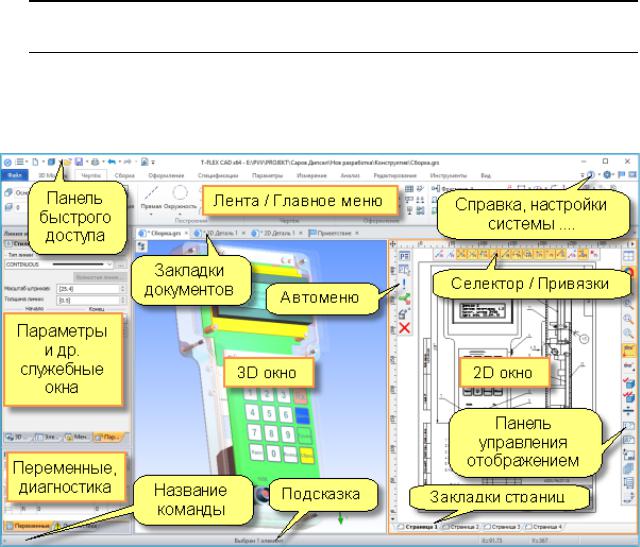
Task: Click the last selector toolbar icon
Action: (594, 254)
